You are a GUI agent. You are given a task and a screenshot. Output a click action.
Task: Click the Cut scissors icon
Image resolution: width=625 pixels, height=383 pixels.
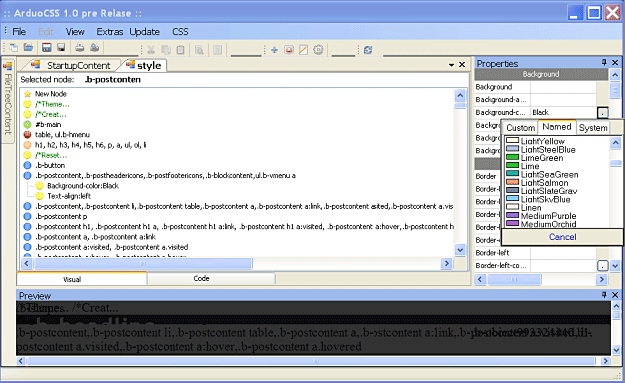point(151,50)
